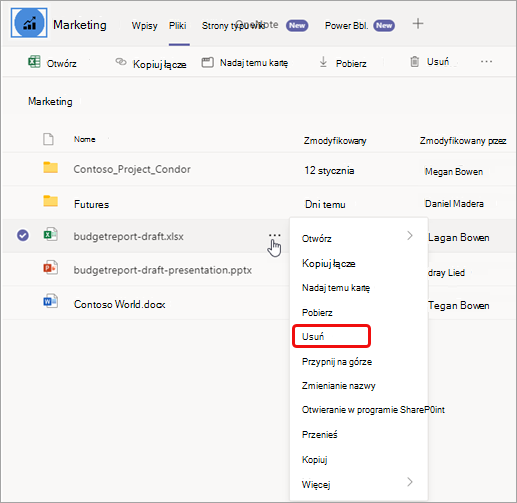Click file type column header icon
The width and height of the screenshot is (517, 503).
tap(48, 139)
